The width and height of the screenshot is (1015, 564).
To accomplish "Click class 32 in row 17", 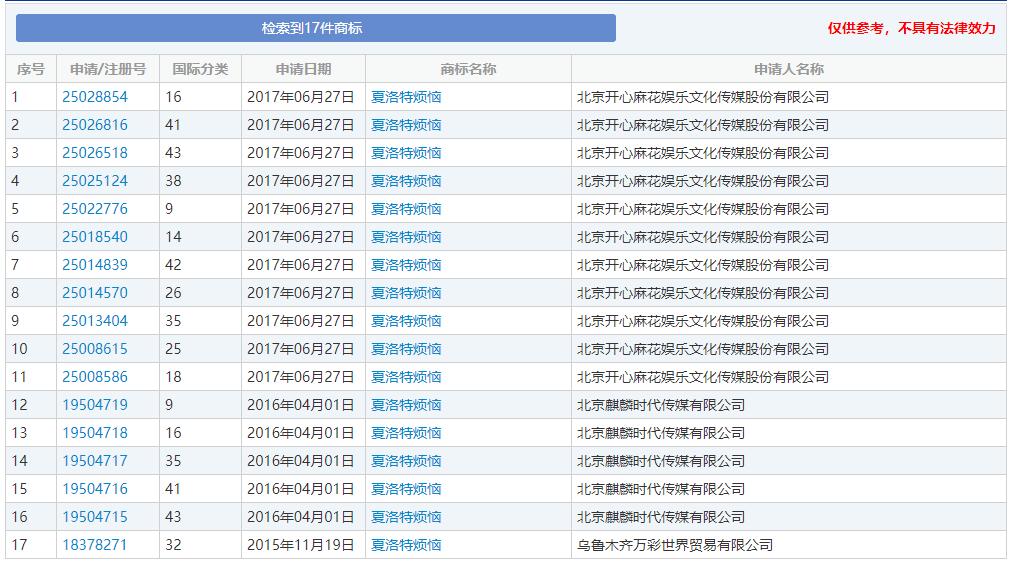I will pos(173,545).
